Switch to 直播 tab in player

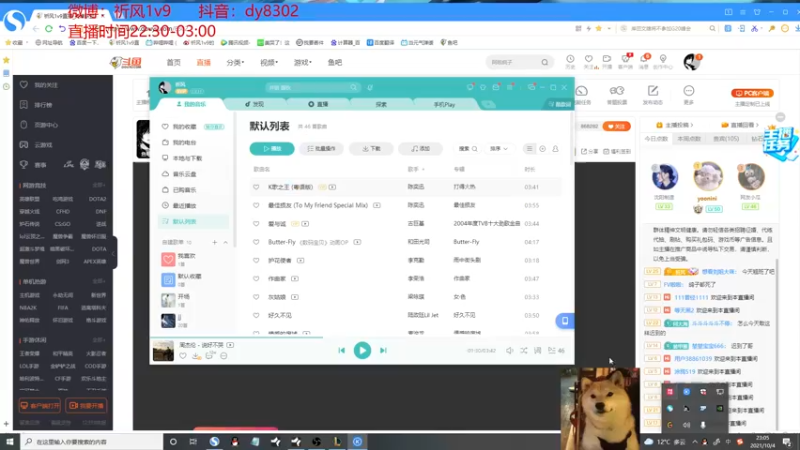(318, 104)
